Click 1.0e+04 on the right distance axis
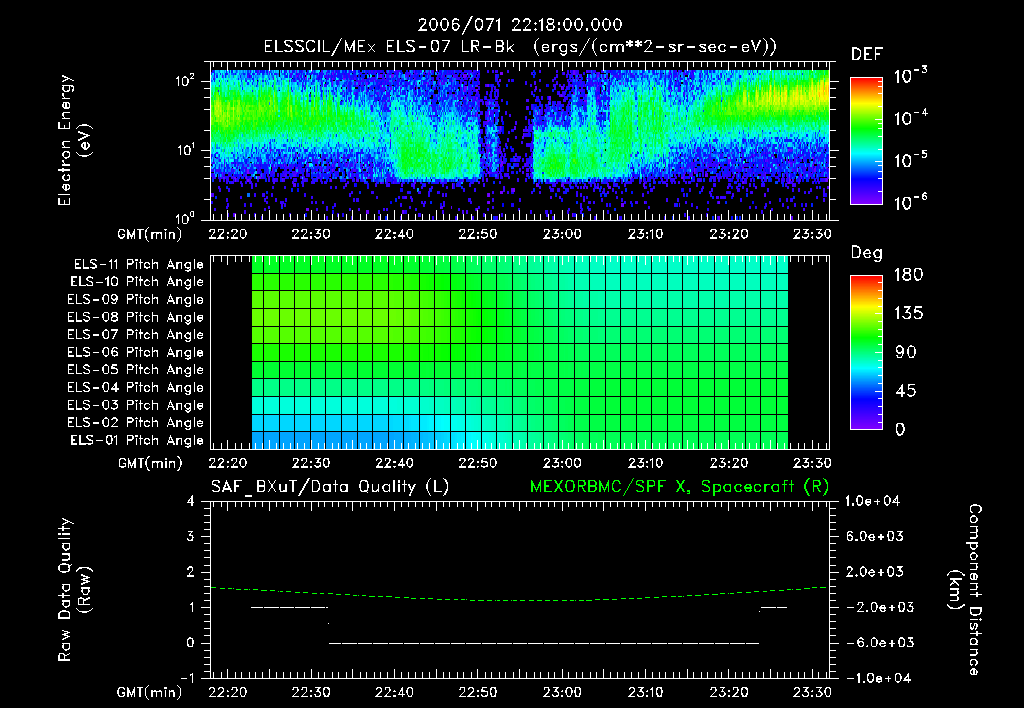1024x708 pixels. coord(872,501)
